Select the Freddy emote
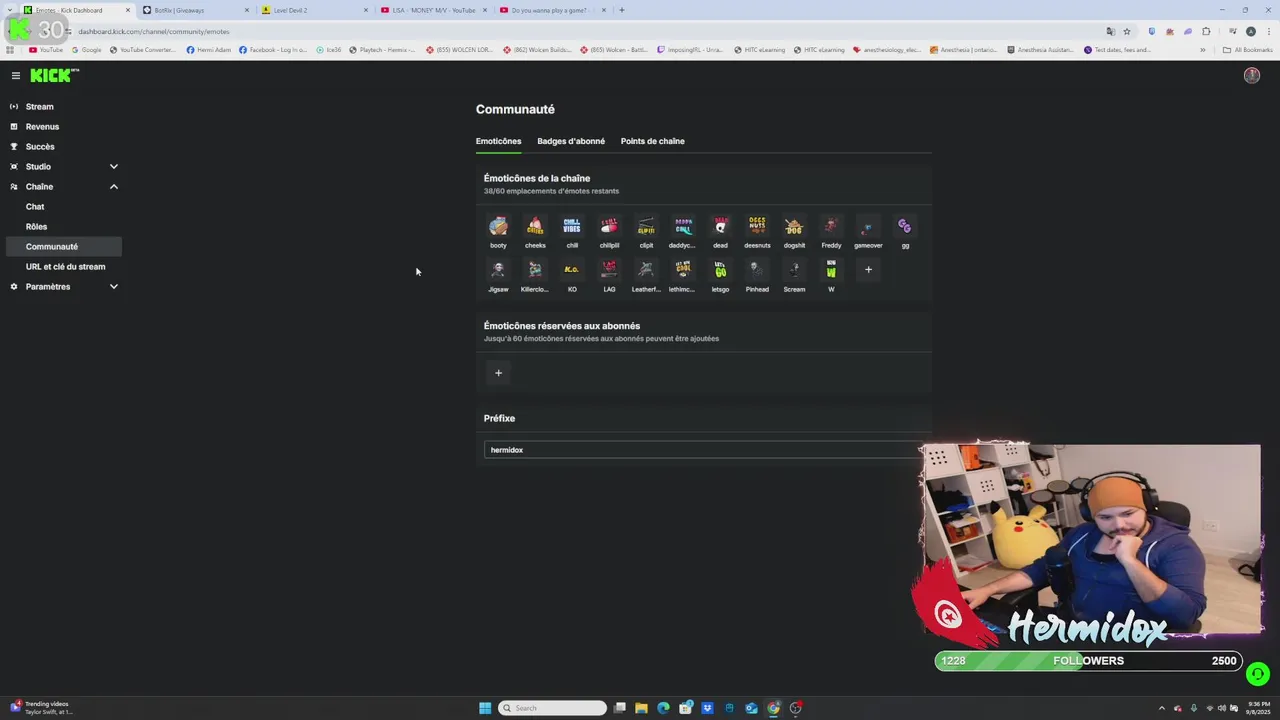This screenshot has height=720, width=1280. 831,226
